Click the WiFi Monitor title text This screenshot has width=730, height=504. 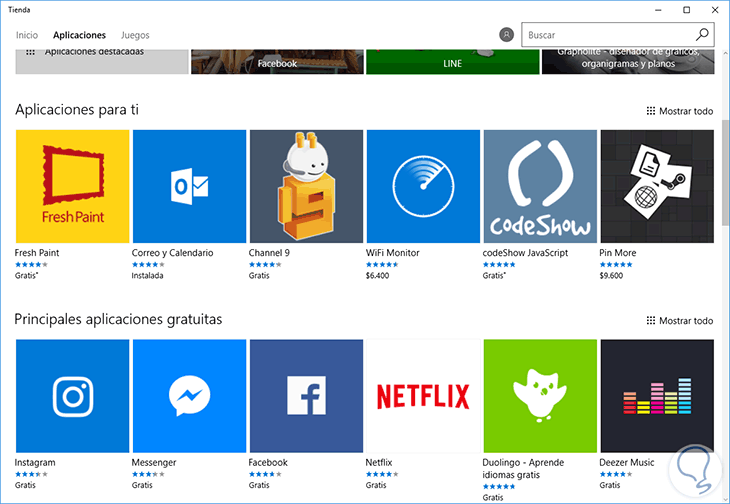(392, 253)
